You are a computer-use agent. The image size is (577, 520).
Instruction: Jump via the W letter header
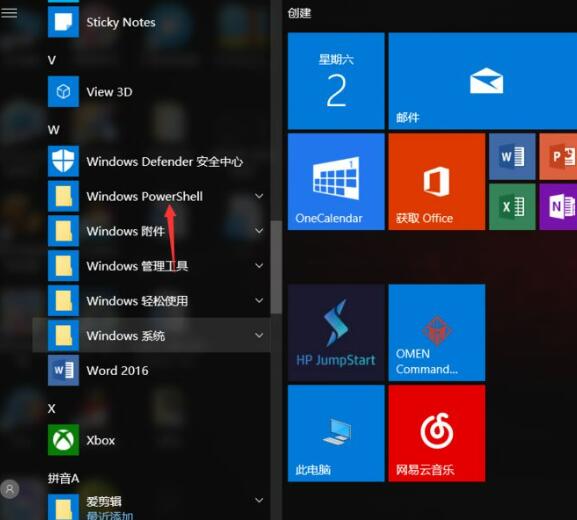pyautogui.click(x=53, y=130)
